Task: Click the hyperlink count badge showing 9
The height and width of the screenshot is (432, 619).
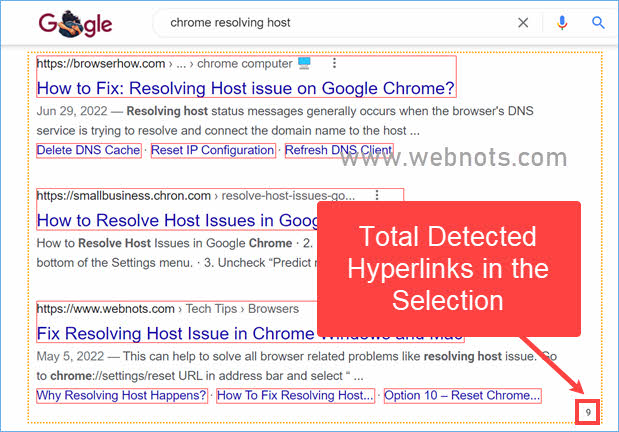Action: (588, 411)
